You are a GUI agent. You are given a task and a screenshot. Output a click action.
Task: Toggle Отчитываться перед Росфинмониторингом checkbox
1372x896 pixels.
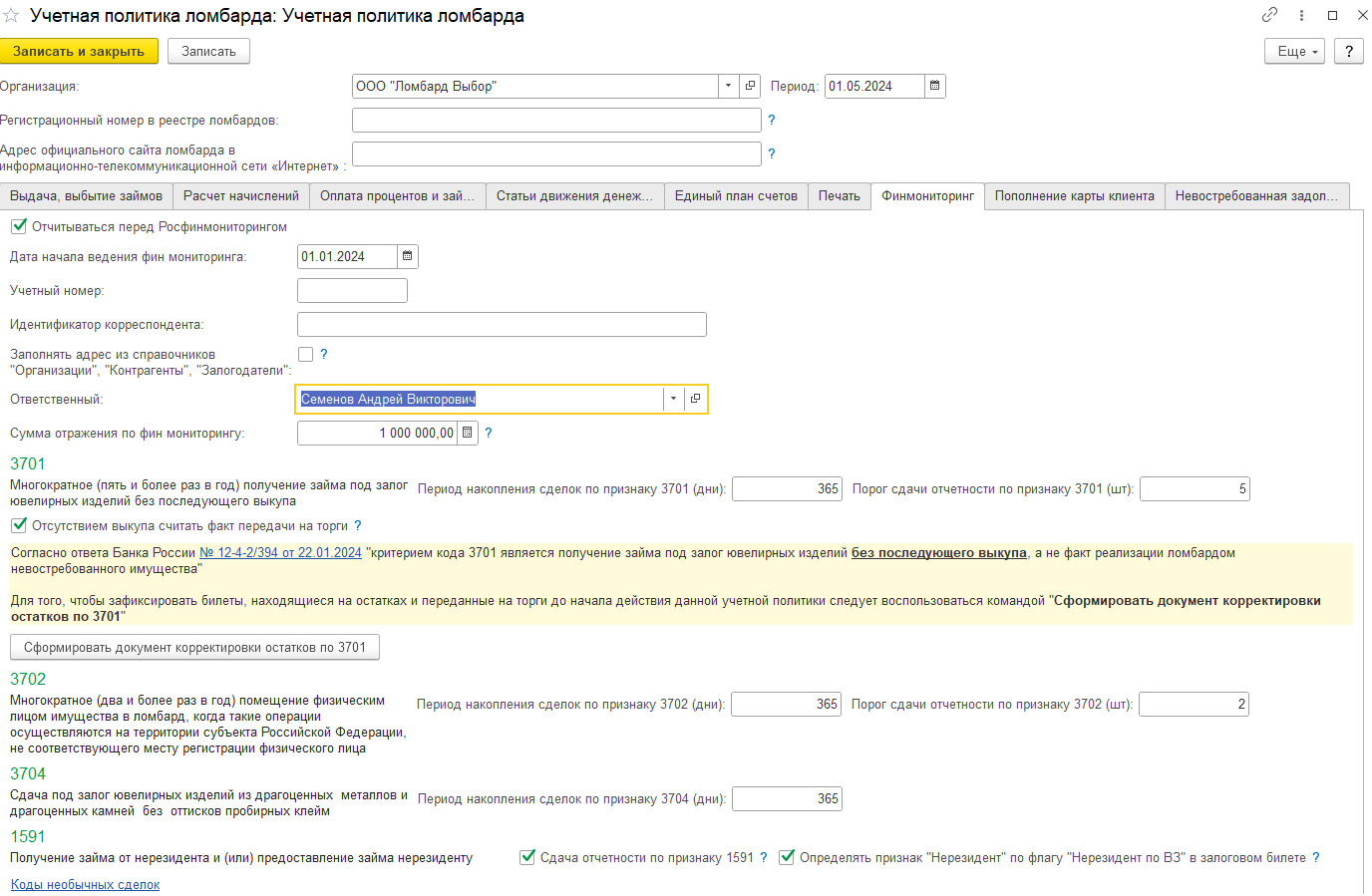tap(19, 226)
